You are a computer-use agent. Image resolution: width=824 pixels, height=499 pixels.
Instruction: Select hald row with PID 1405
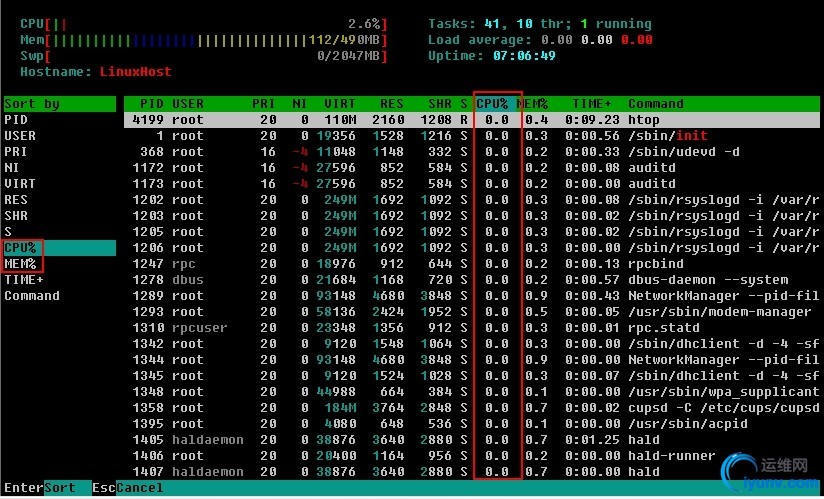point(471,440)
